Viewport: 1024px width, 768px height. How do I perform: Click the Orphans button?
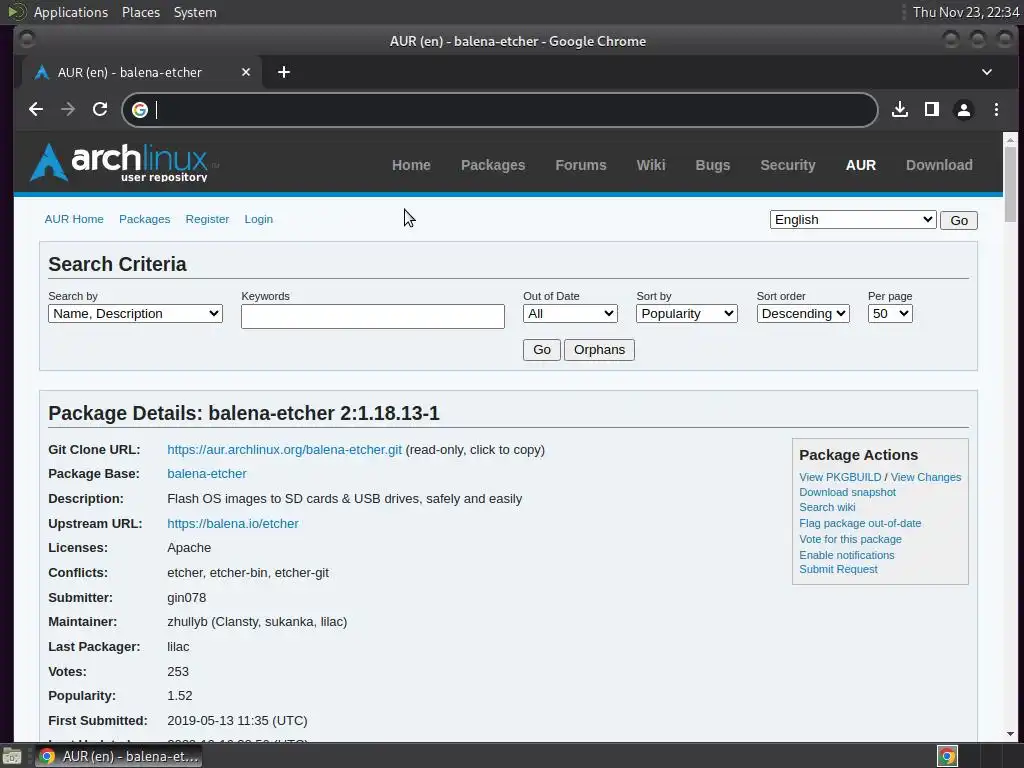click(x=599, y=350)
